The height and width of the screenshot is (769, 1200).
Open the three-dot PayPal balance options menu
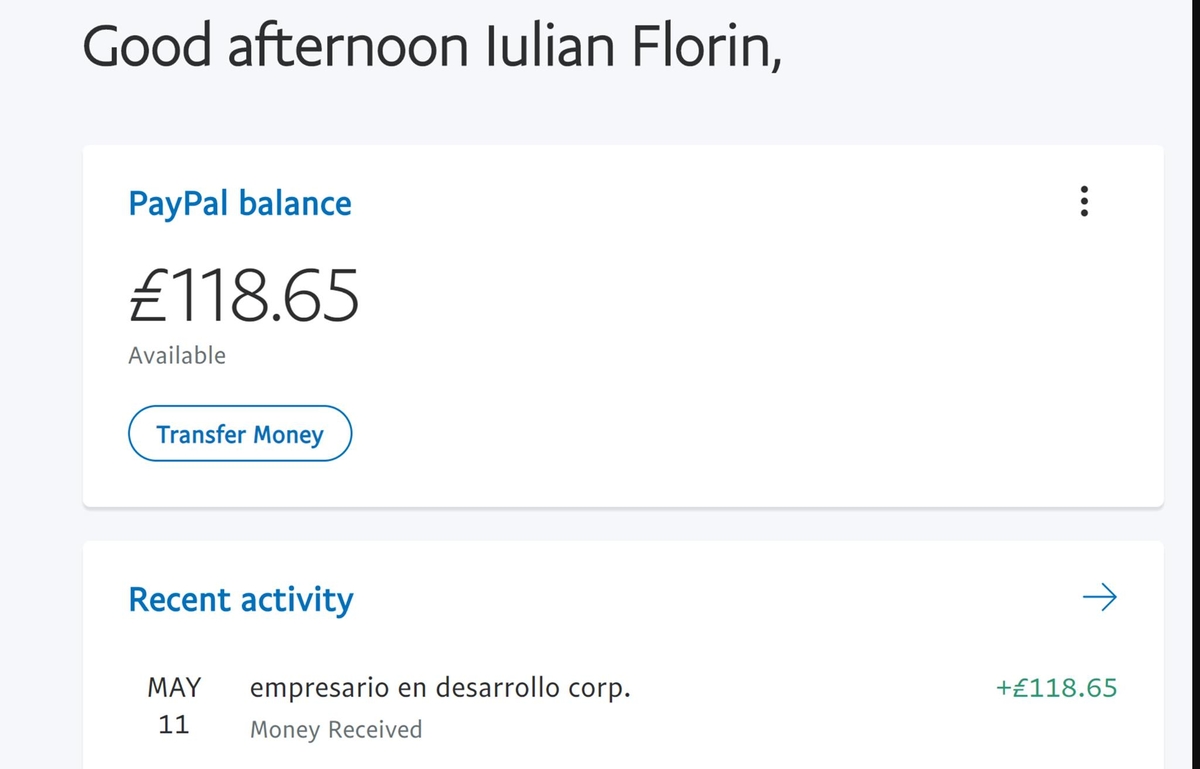(x=1084, y=203)
